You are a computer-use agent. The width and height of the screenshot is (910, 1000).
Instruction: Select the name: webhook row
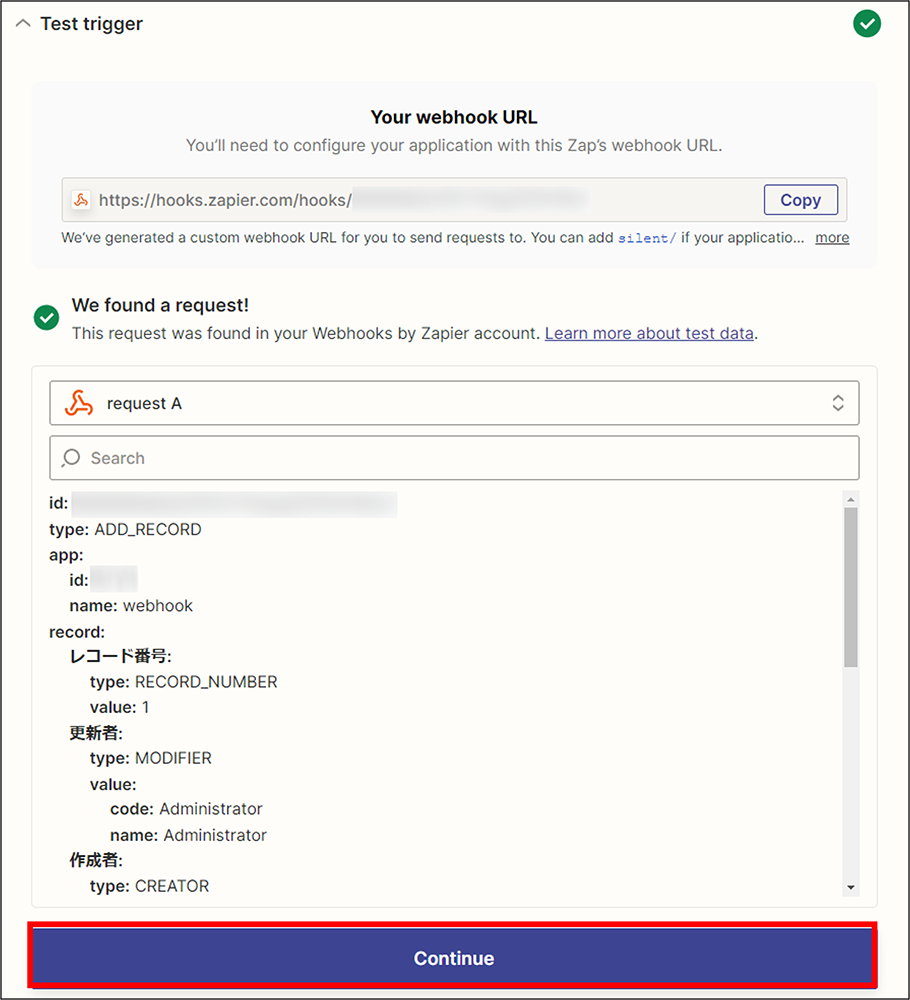click(x=131, y=606)
